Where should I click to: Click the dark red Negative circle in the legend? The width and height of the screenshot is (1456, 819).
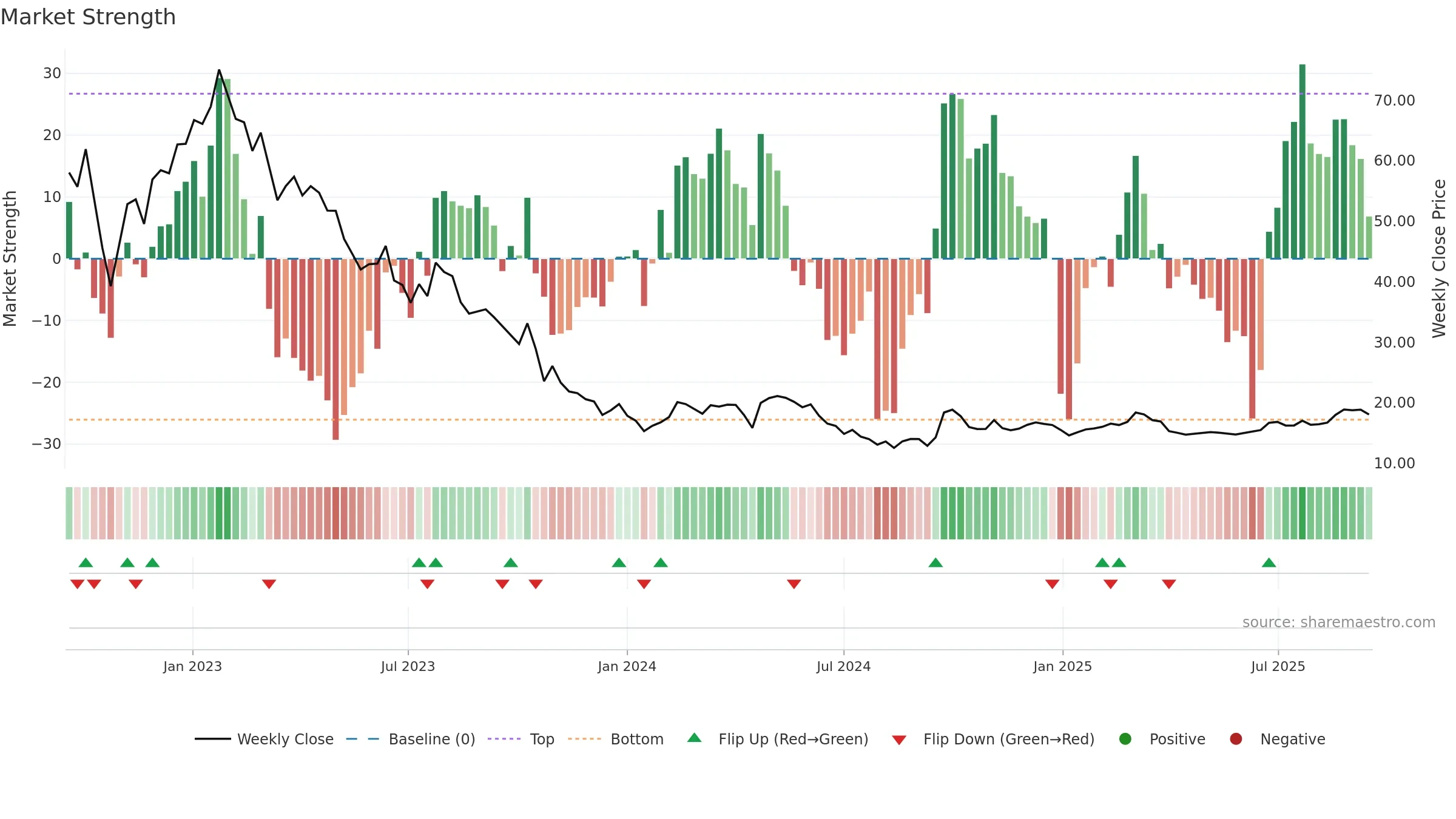(1236, 739)
